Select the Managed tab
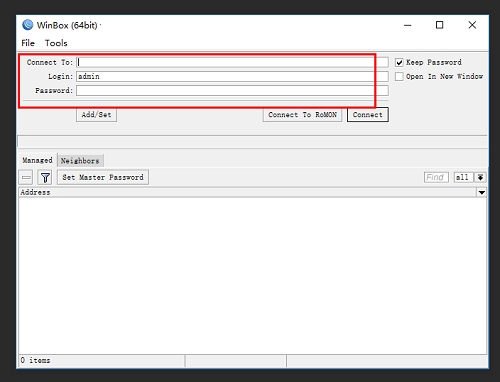 (x=37, y=160)
